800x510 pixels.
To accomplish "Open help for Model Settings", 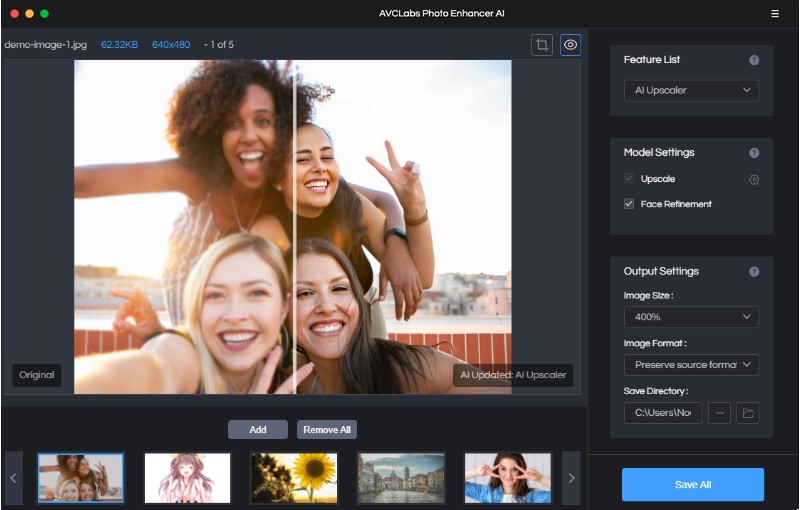I will [754, 153].
